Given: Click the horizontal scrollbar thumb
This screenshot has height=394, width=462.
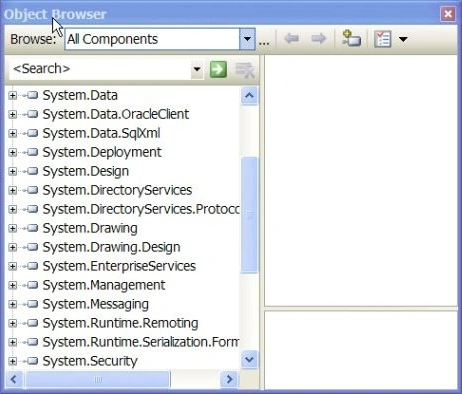Looking at the screenshot, I should pyautogui.click(x=98, y=379).
